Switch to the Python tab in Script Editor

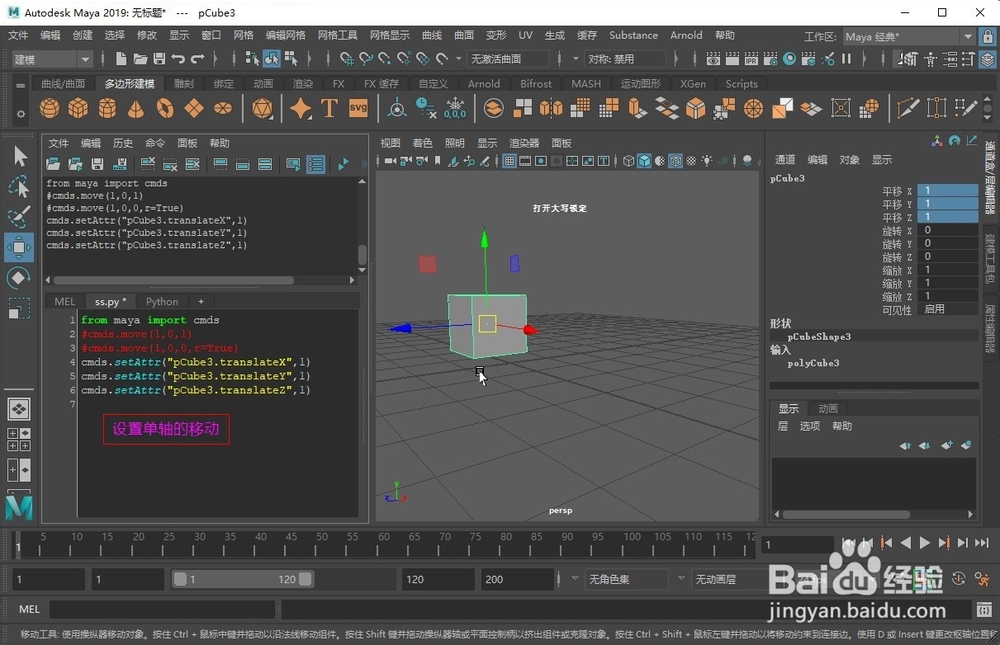[x=161, y=301]
